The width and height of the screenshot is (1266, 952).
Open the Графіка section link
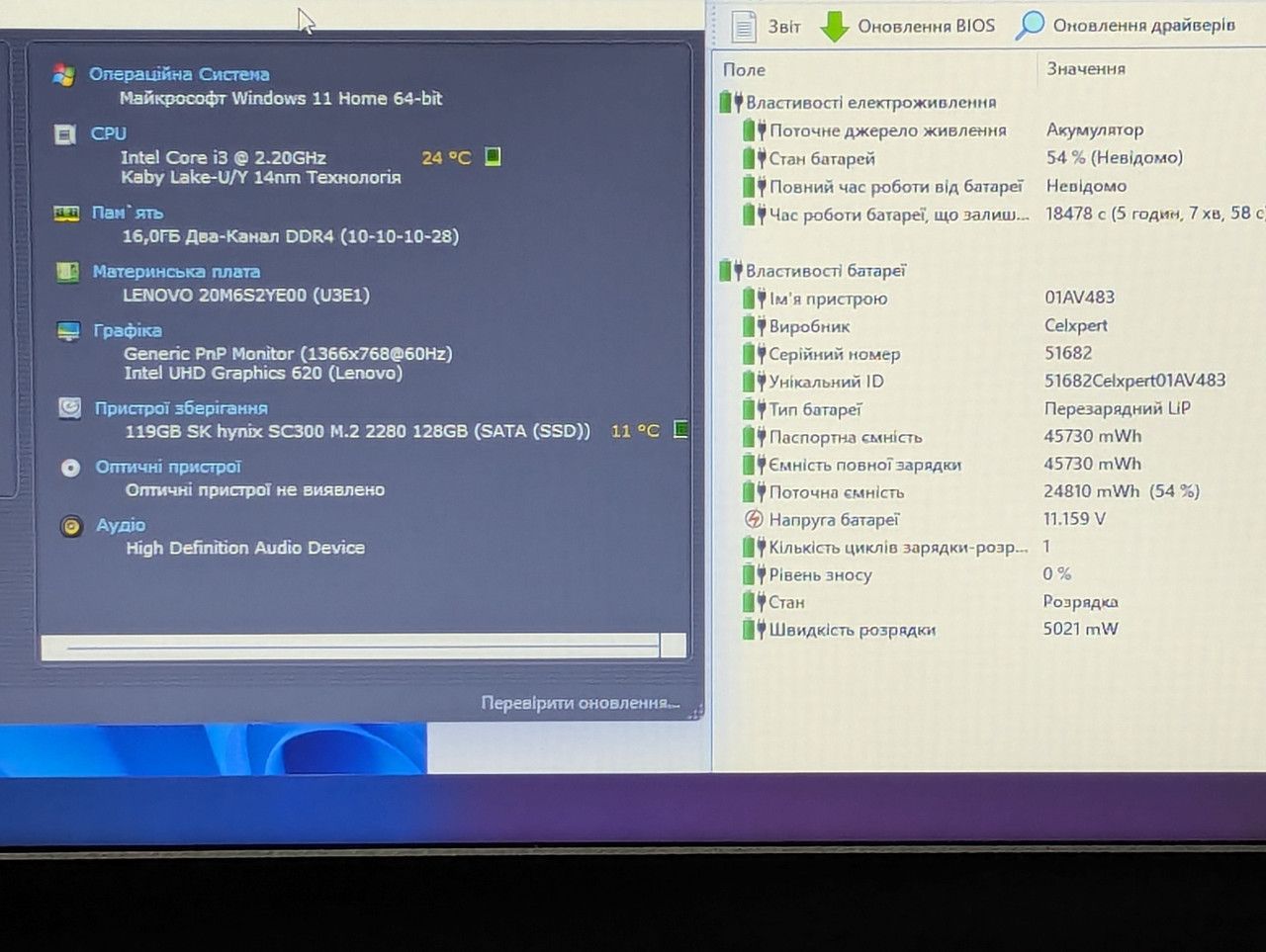click(128, 330)
